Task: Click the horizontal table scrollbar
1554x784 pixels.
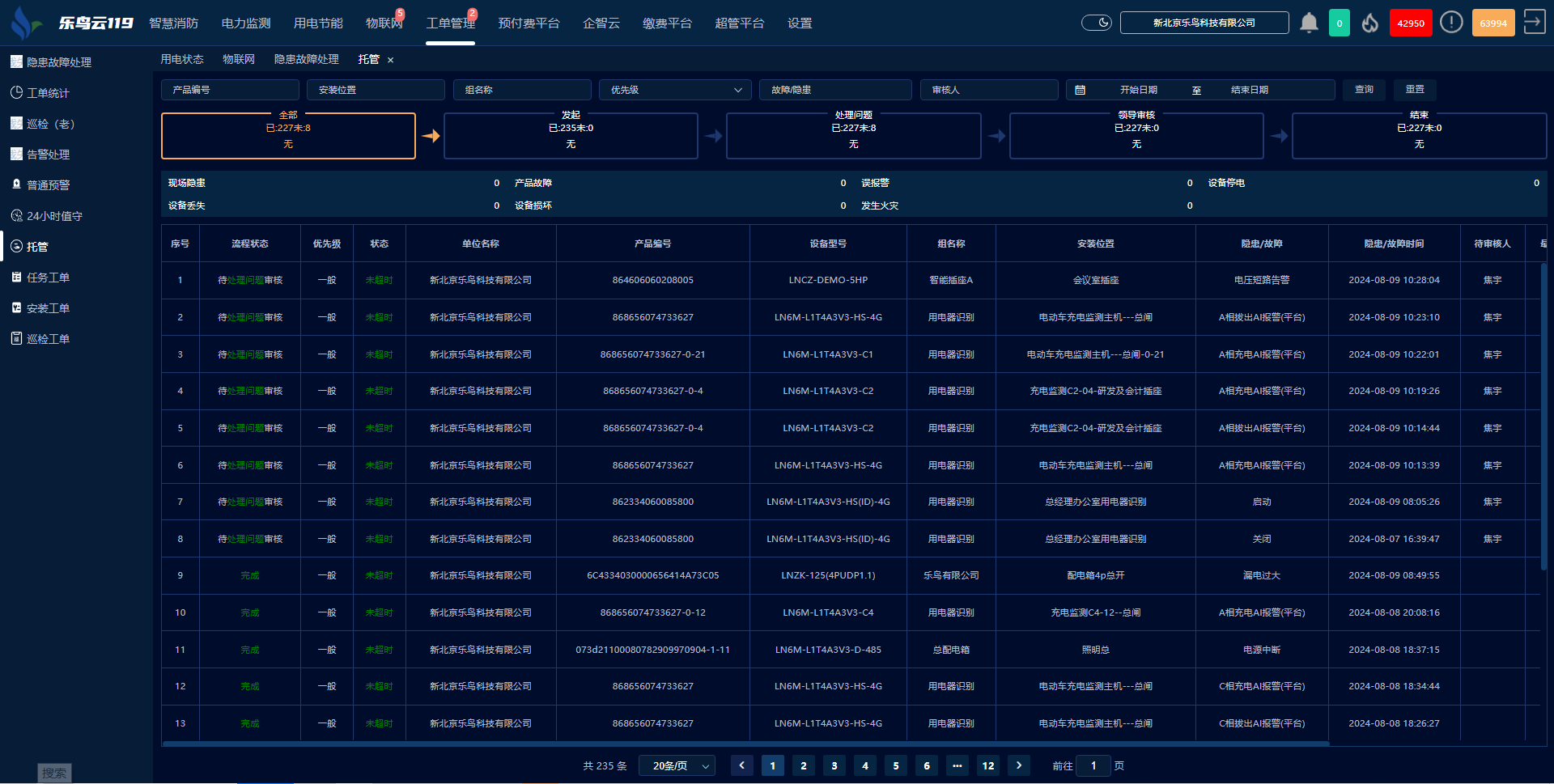Action: click(x=745, y=743)
